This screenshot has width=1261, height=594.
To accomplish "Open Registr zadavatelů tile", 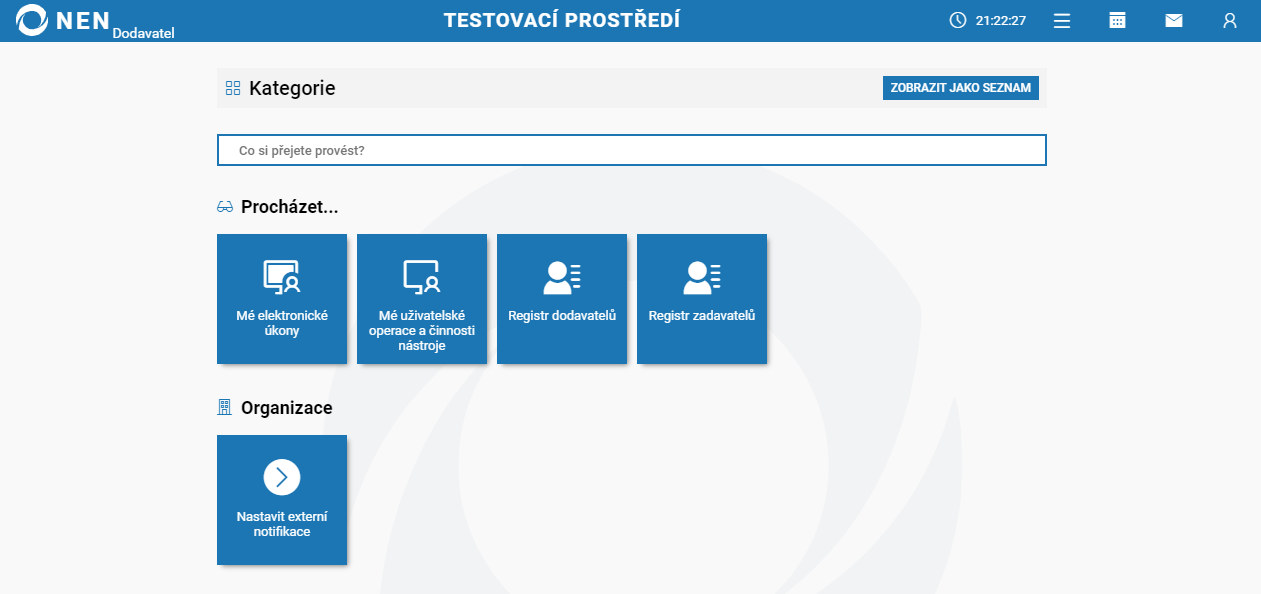I will coord(702,299).
